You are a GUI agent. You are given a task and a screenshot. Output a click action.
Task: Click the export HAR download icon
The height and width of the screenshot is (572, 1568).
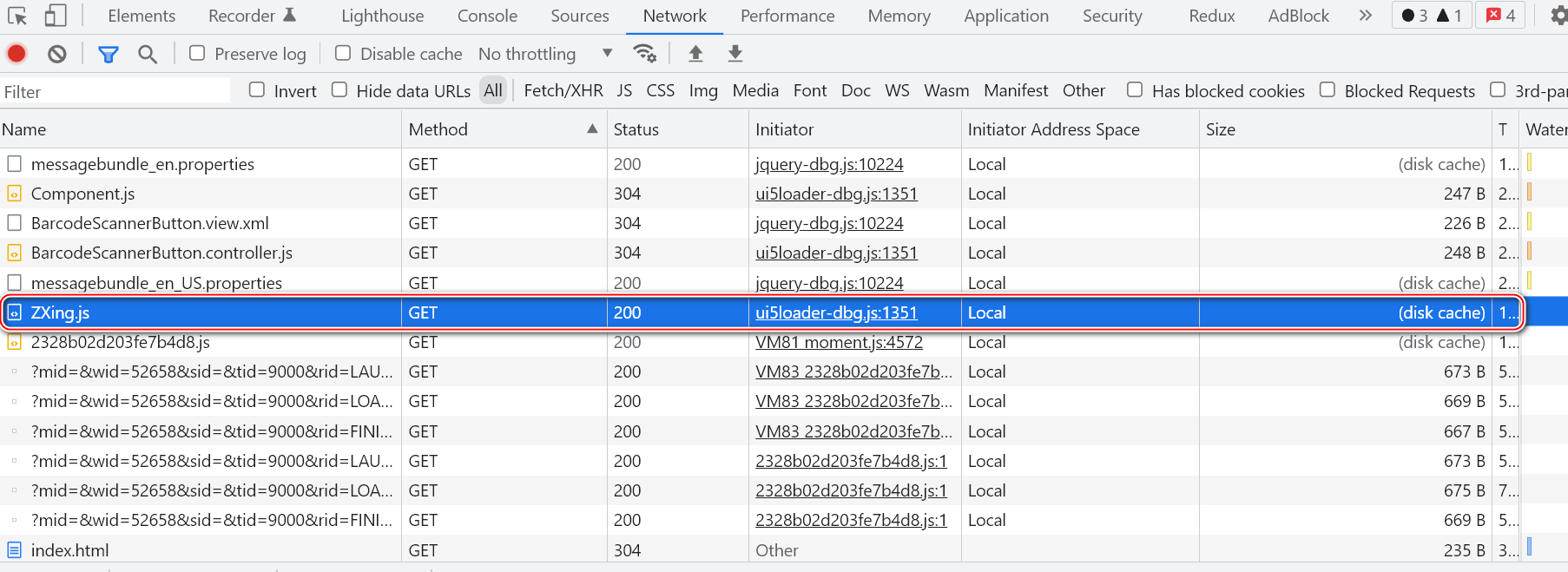(735, 54)
